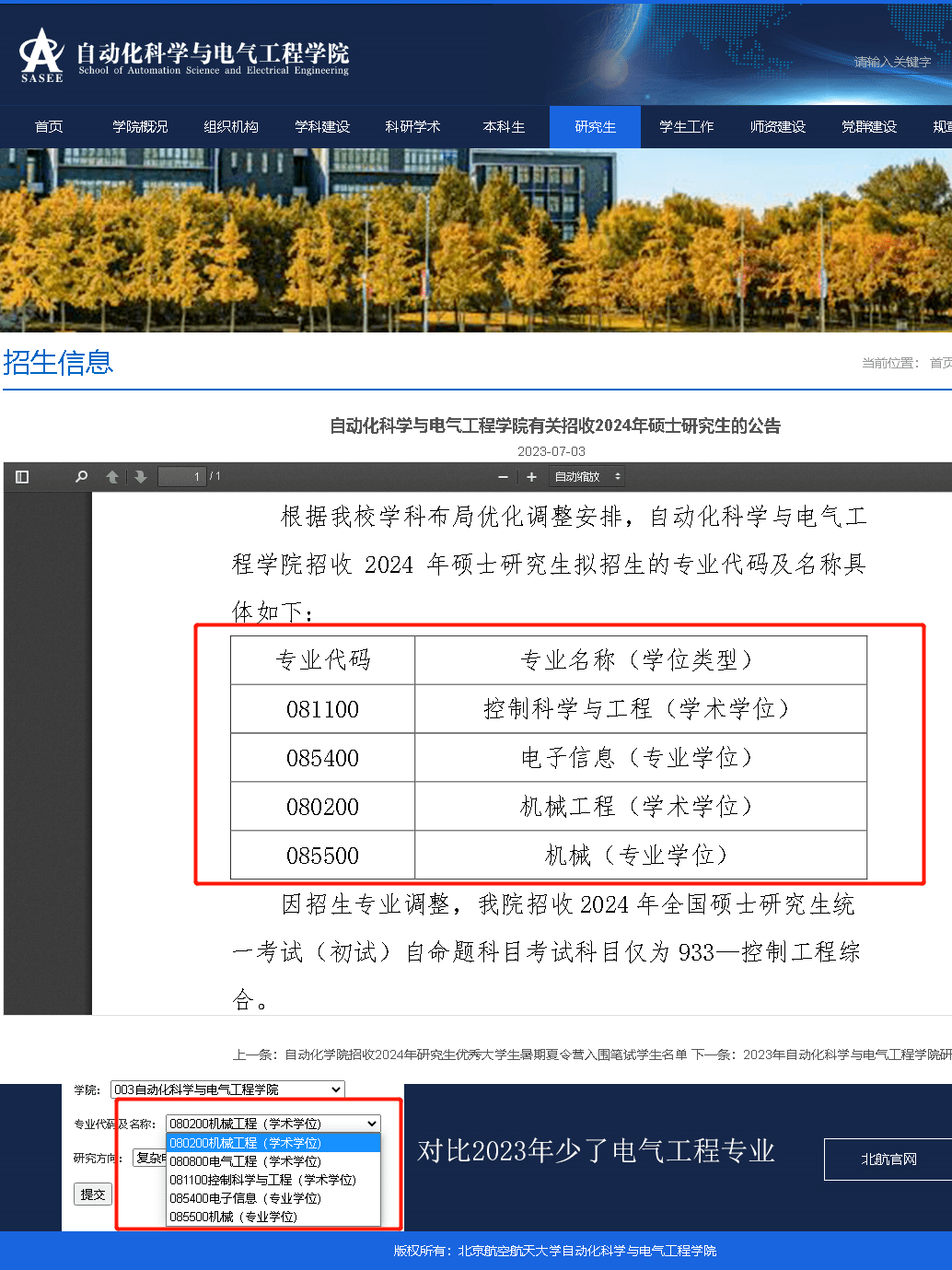The width and height of the screenshot is (952, 1270).
Task: Click the campus banner image
Action: pyautogui.click(x=476, y=240)
